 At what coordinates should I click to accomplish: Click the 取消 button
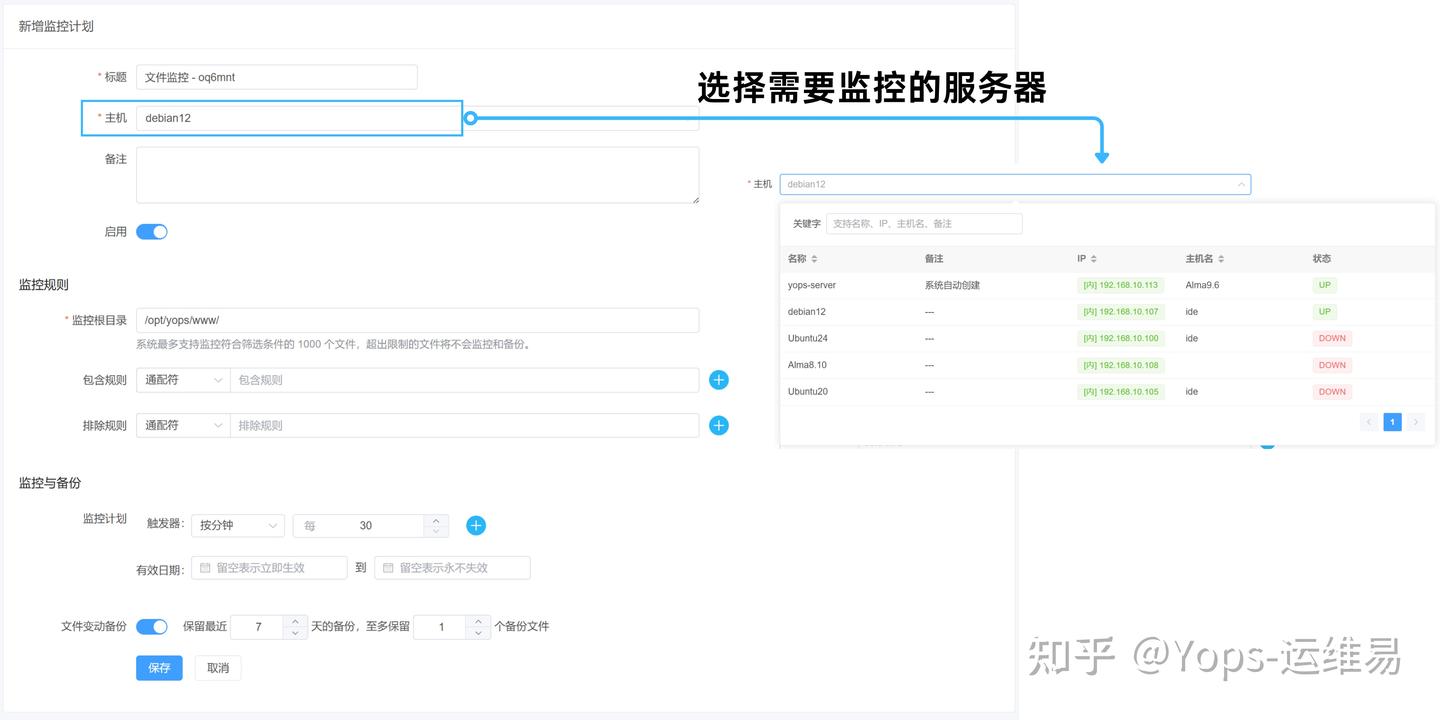click(x=218, y=667)
